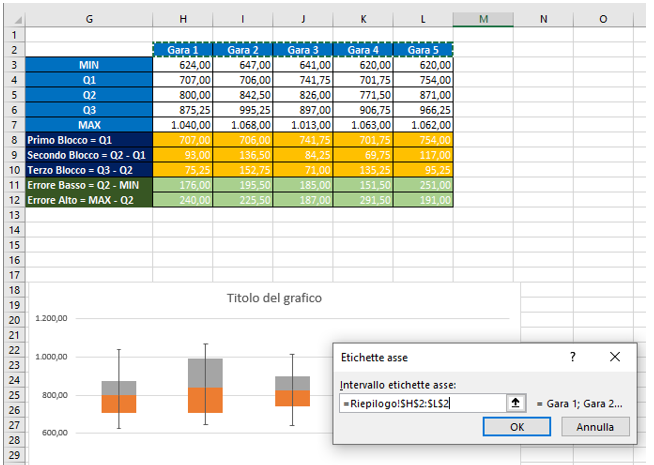
Task: Close the Etichette asse dialog
Action: [x=615, y=356]
